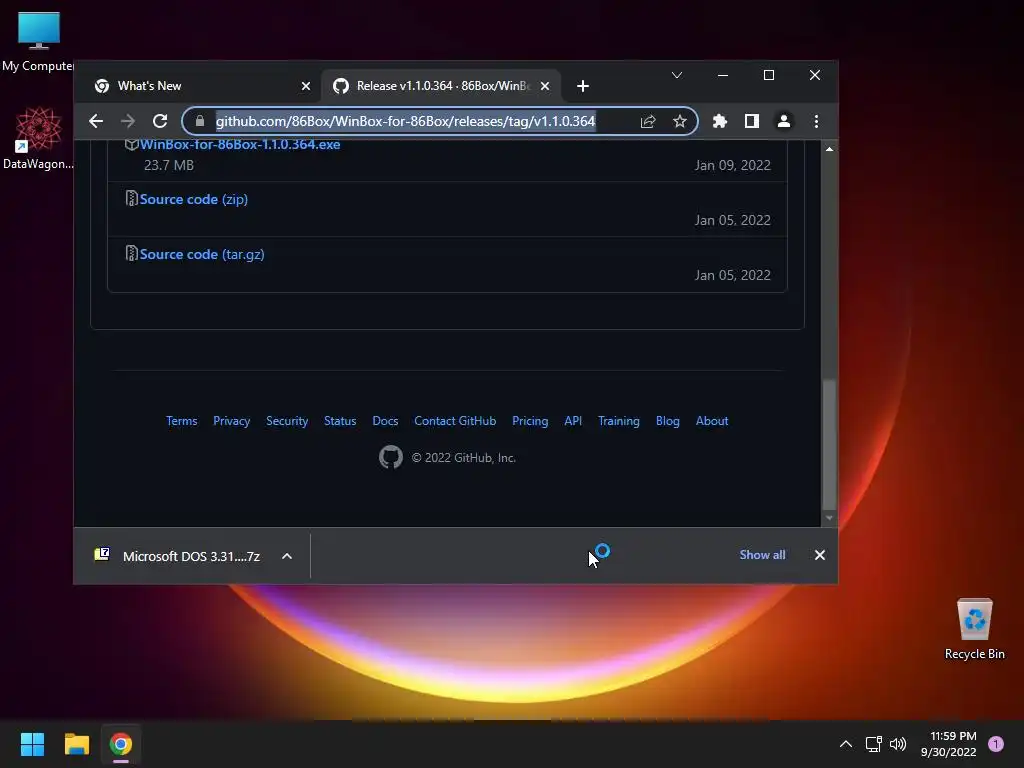1024x768 pixels.
Task: Click the scrollbar down arrow
Action: click(829, 518)
